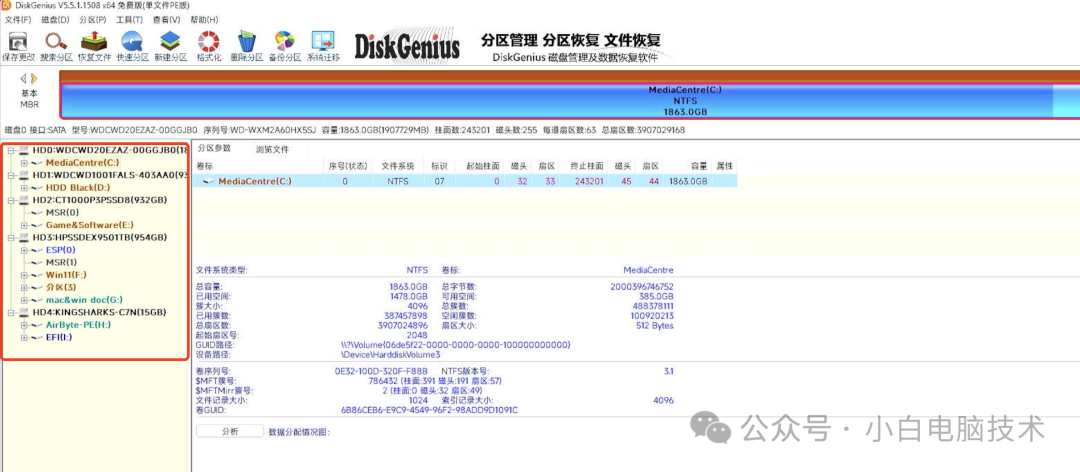
Task: Open the 帮助(H) menu
Action: (x=204, y=19)
